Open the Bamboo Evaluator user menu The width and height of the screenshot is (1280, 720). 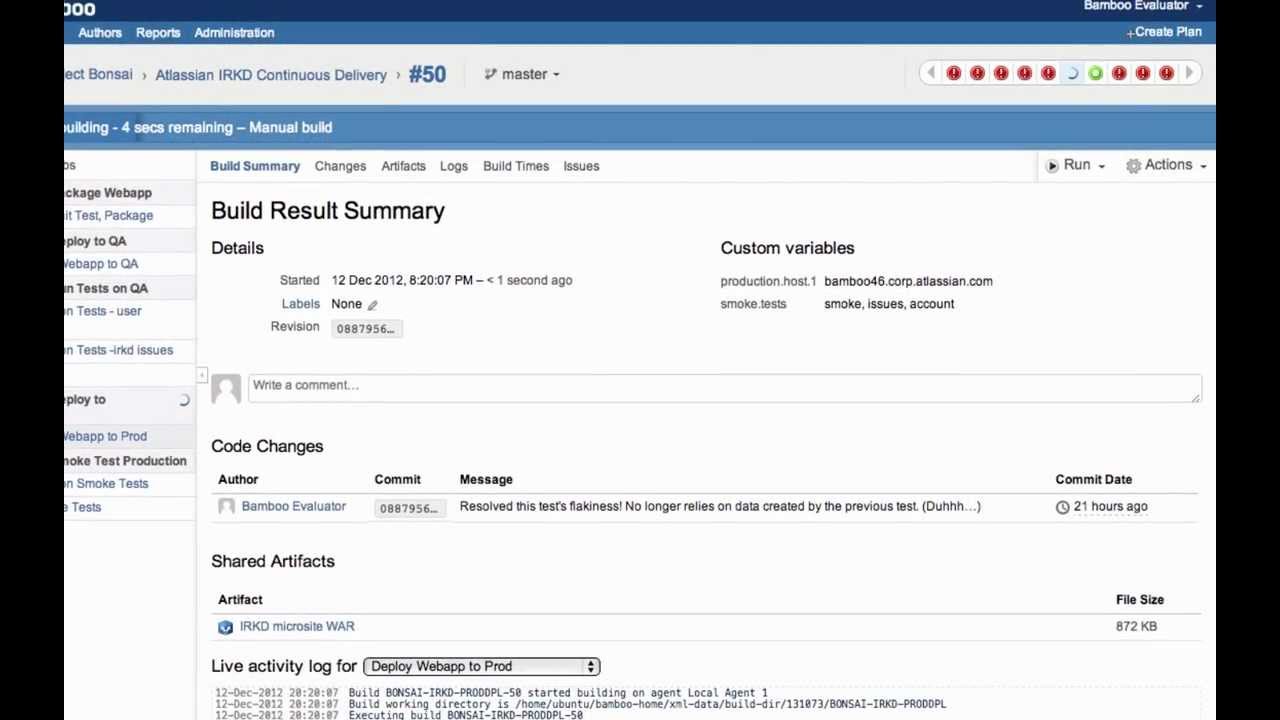pyautogui.click(x=1143, y=6)
